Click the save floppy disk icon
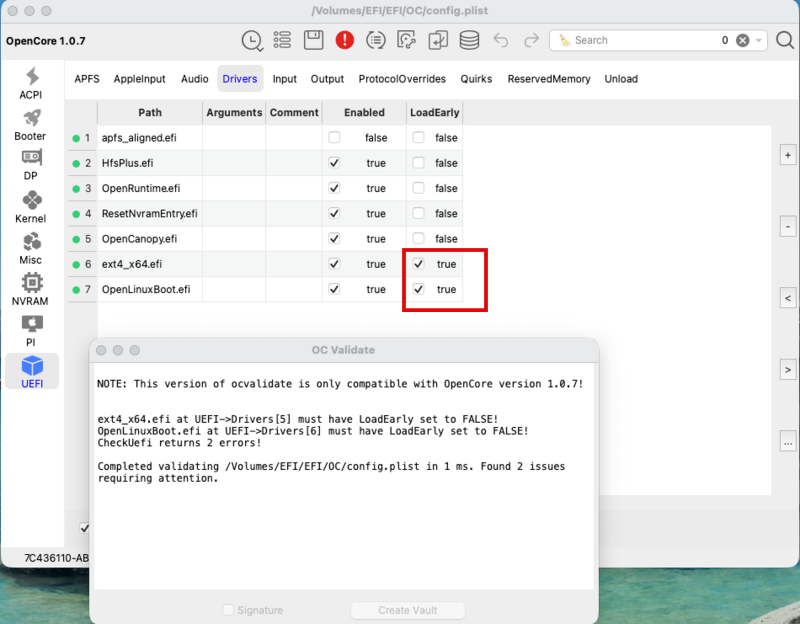Image resolution: width=800 pixels, height=624 pixels. tap(313, 40)
